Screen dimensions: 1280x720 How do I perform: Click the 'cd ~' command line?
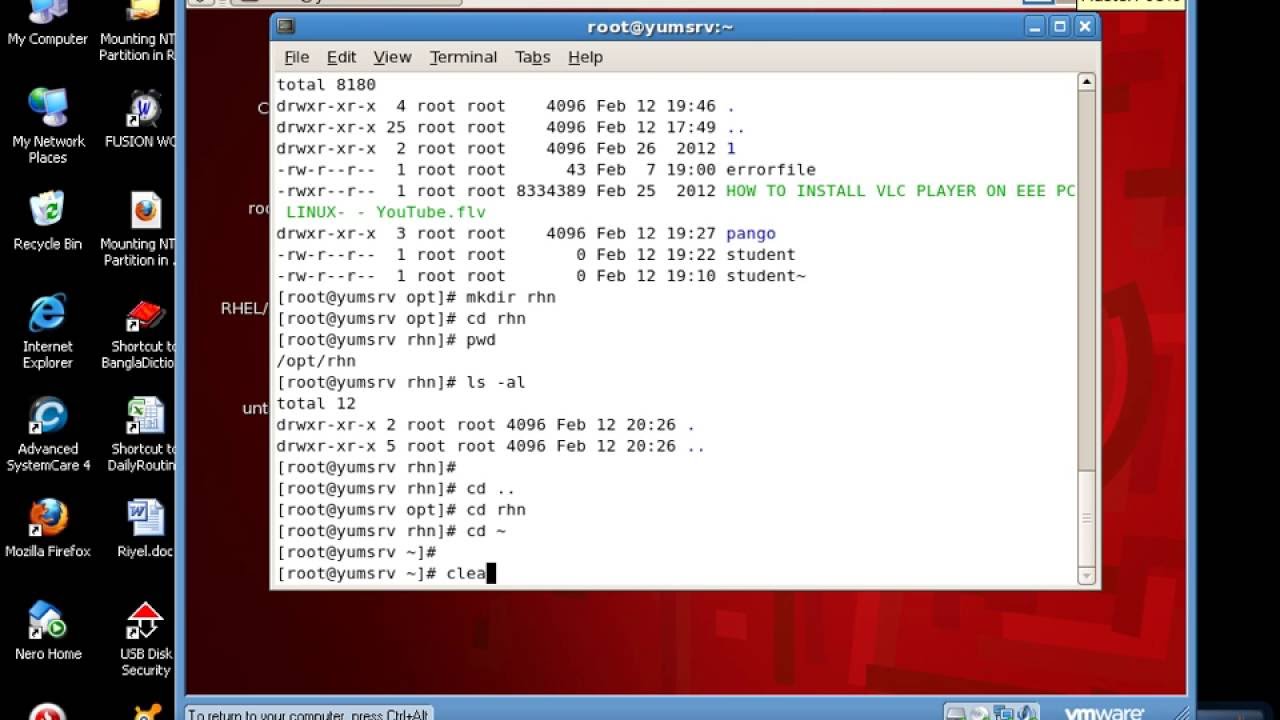391,531
